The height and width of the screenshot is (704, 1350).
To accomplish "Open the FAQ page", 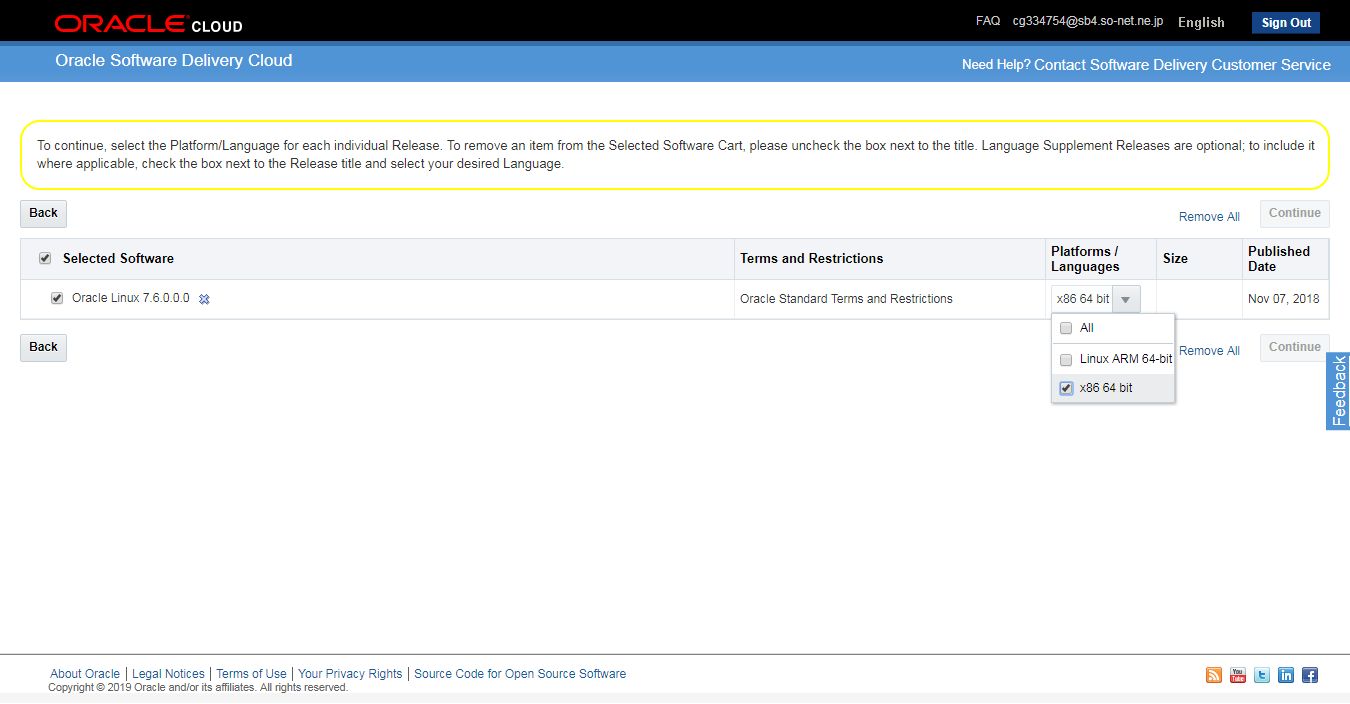I will click(x=987, y=20).
